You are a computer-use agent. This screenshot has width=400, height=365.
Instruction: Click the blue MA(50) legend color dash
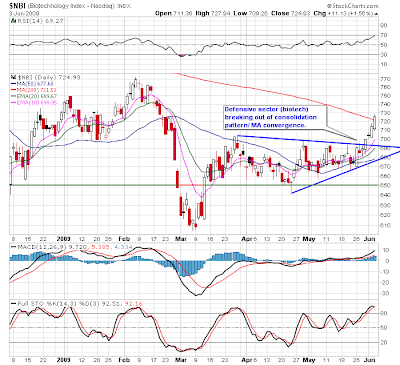tap(13, 84)
